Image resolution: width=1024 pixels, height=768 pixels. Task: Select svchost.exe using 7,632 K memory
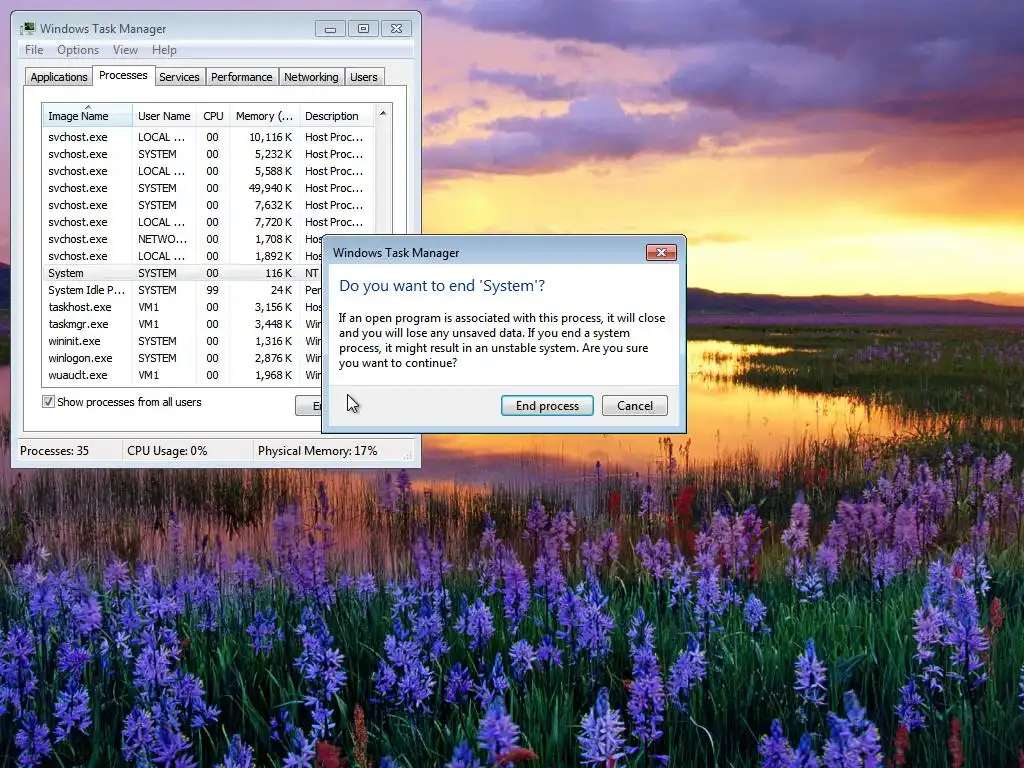click(208, 205)
